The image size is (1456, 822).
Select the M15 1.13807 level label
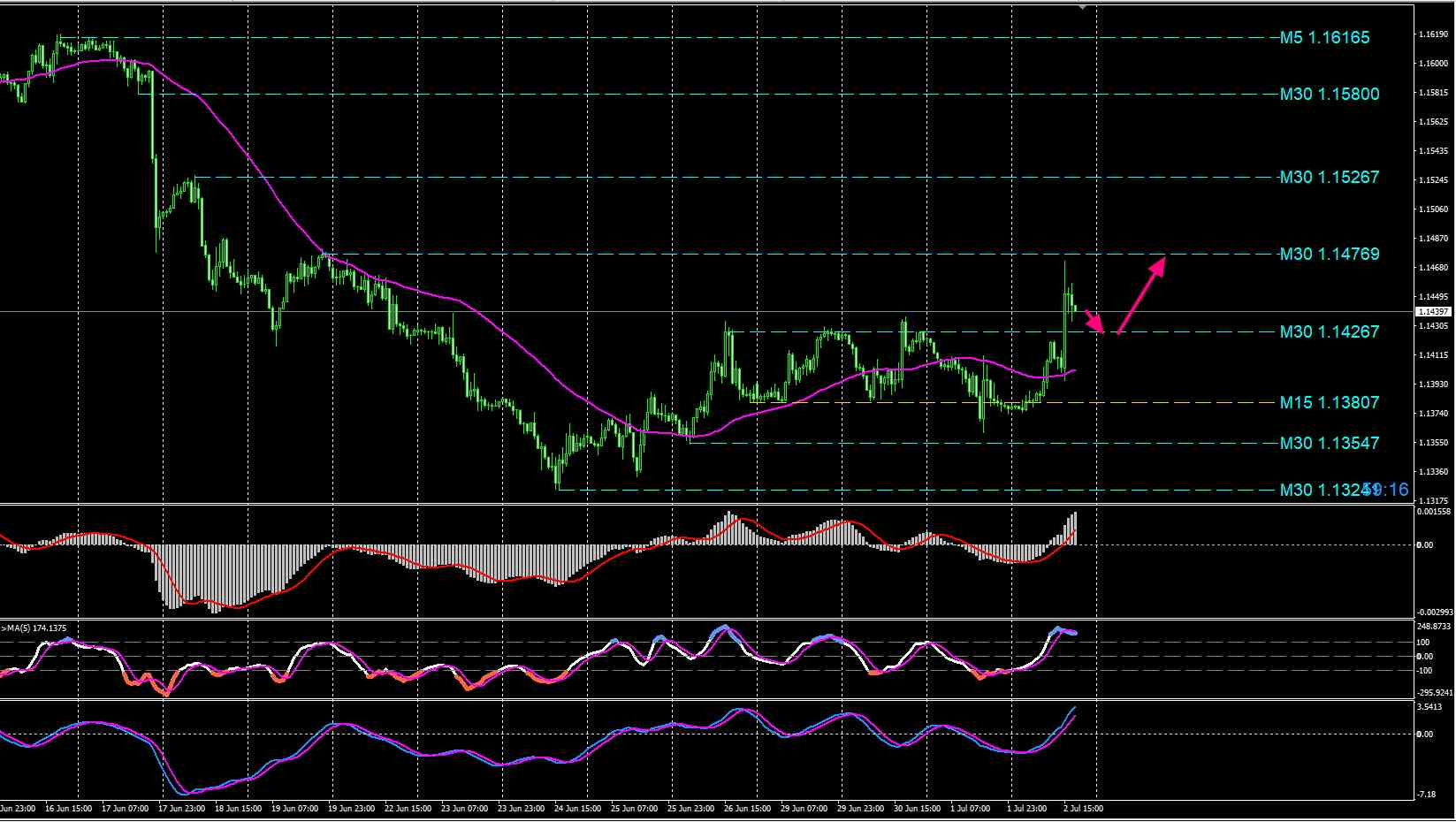pyautogui.click(x=1330, y=402)
